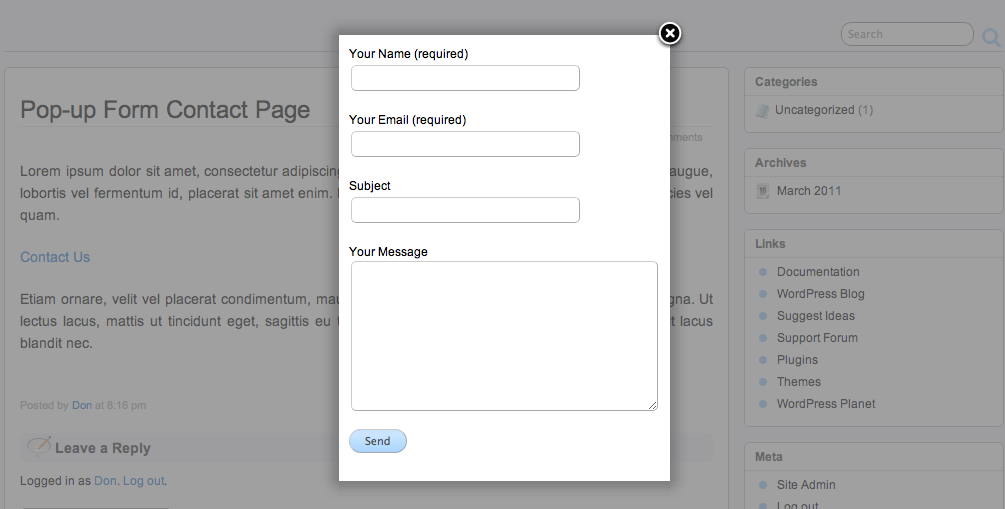The image size is (1005, 509).
Task: Click the Leave a Reply pencil icon
Action: 38,446
